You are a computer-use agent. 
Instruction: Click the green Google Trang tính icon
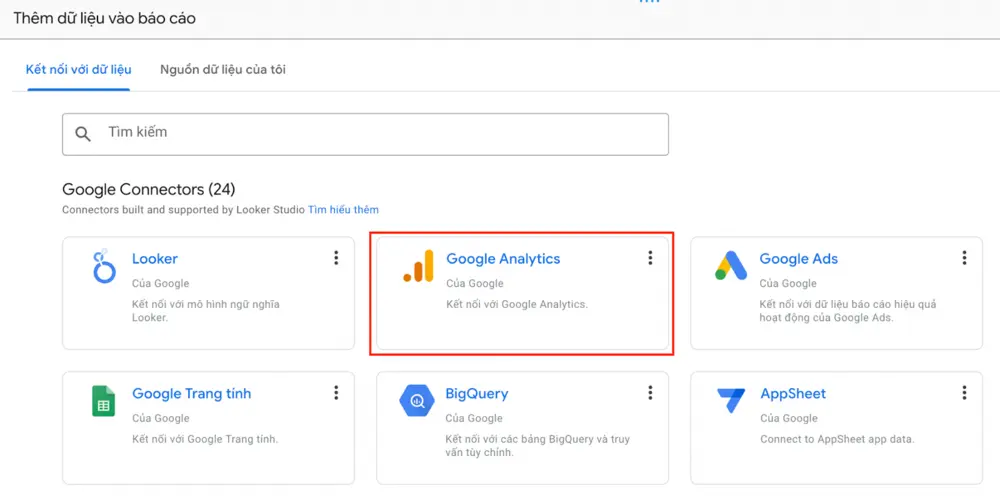[103, 401]
